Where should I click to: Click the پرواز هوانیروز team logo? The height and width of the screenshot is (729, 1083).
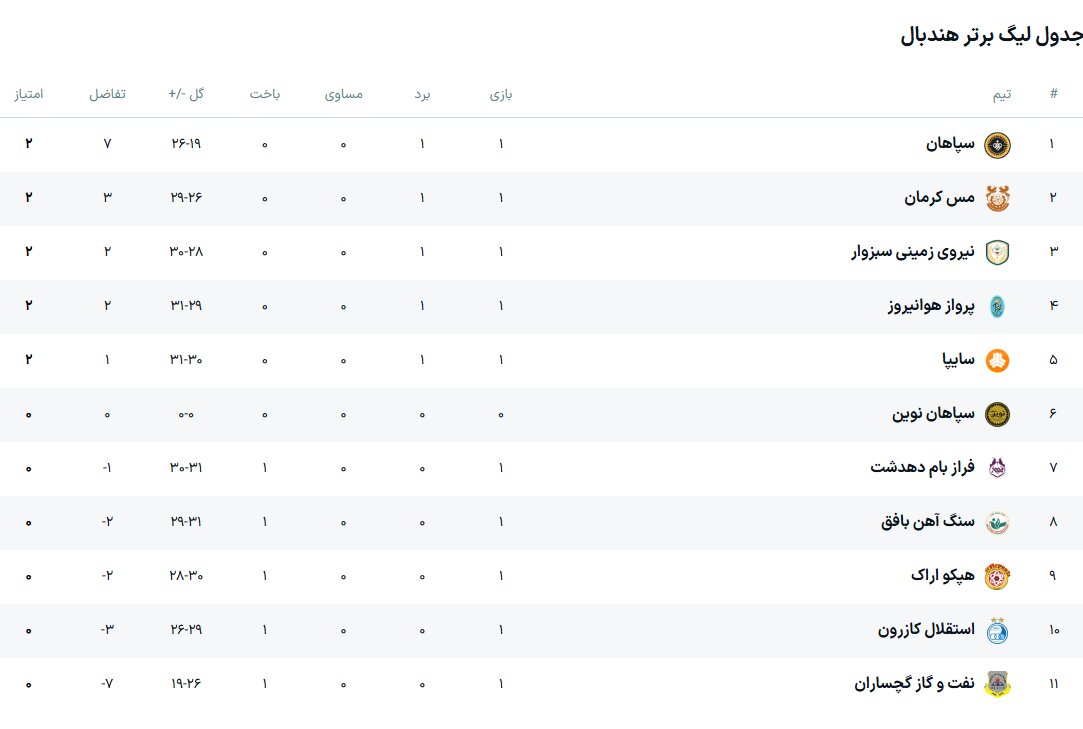point(997,307)
